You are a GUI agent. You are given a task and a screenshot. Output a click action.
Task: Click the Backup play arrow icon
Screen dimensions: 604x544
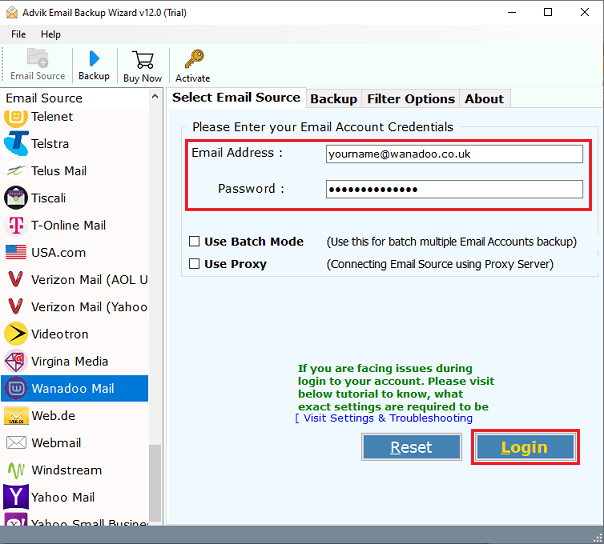[94, 59]
